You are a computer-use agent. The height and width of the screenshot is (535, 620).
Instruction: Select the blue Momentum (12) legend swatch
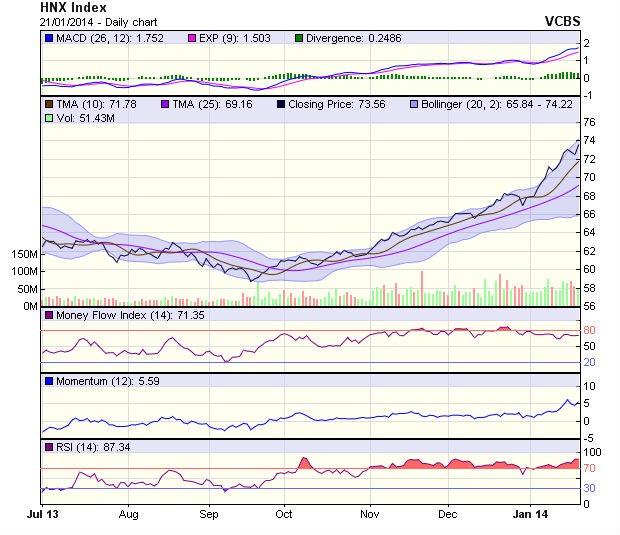(x=49, y=381)
